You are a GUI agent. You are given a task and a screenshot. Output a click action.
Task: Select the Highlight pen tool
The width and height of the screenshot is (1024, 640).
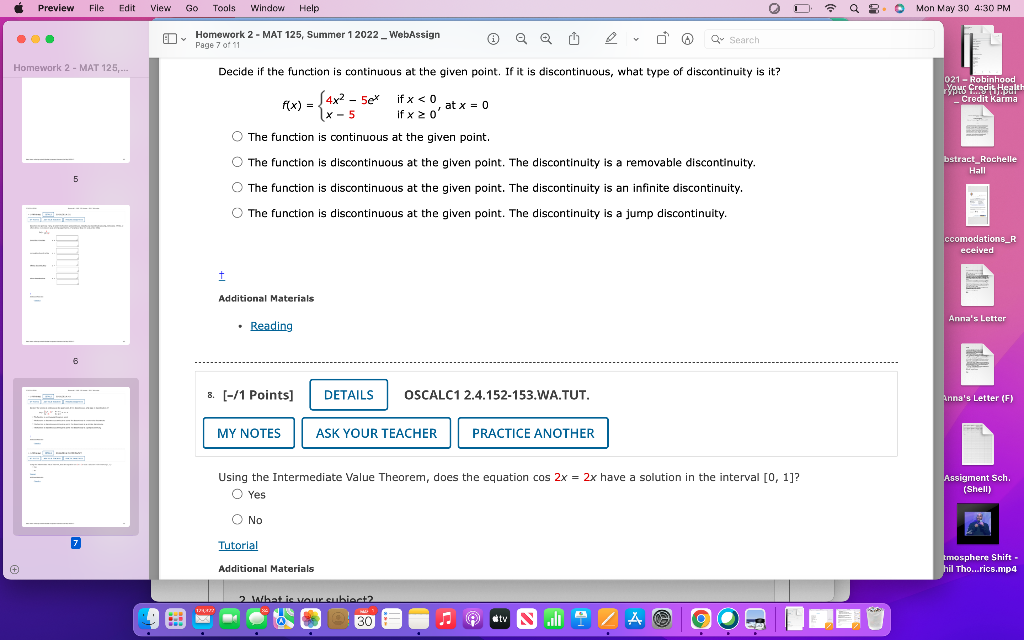(611, 39)
